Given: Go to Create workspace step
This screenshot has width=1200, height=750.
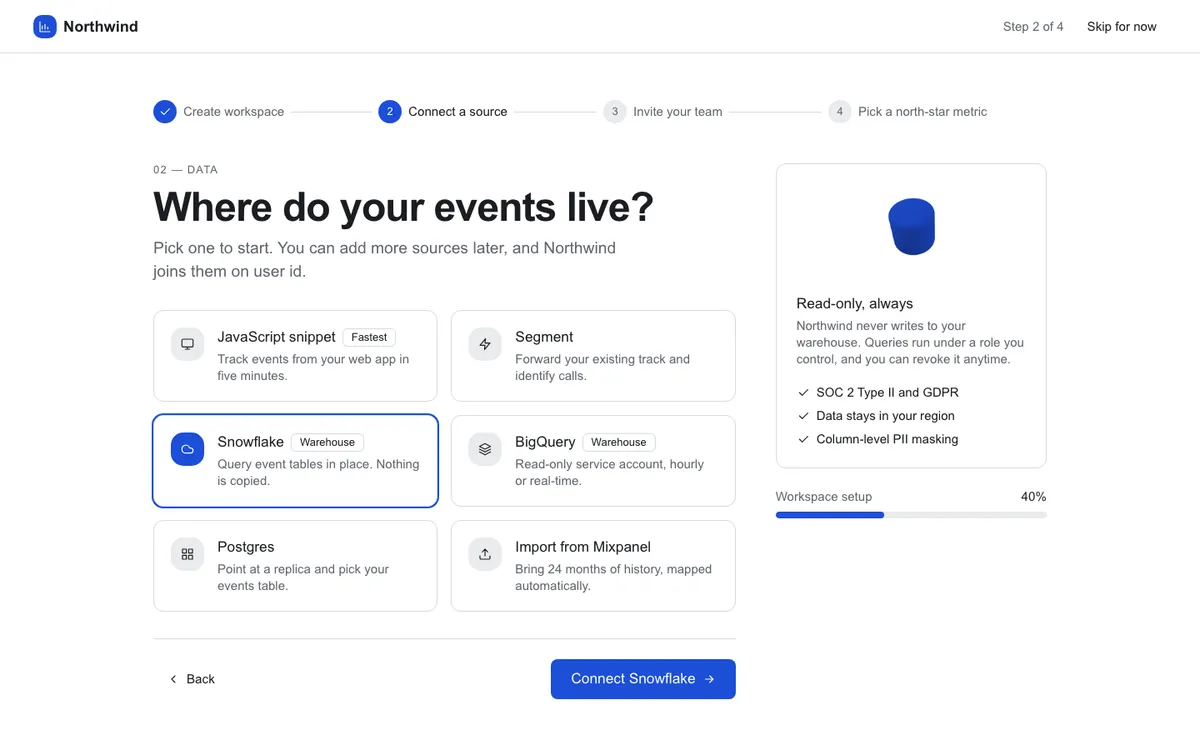Looking at the screenshot, I should pos(219,111).
